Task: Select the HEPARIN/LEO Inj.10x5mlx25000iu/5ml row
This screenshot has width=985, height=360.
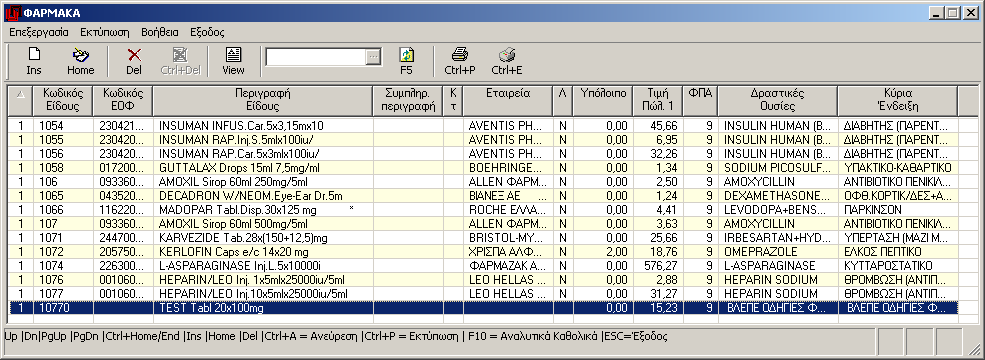Action: pos(483,293)
